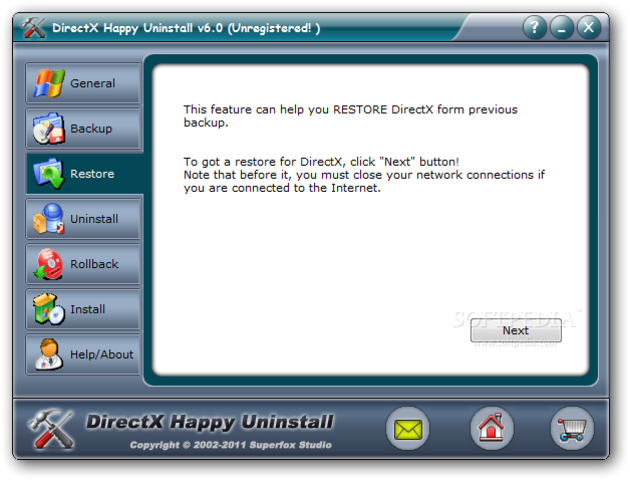Go to the Uninstall section
The image size is (630, 480).
[94, 219]
